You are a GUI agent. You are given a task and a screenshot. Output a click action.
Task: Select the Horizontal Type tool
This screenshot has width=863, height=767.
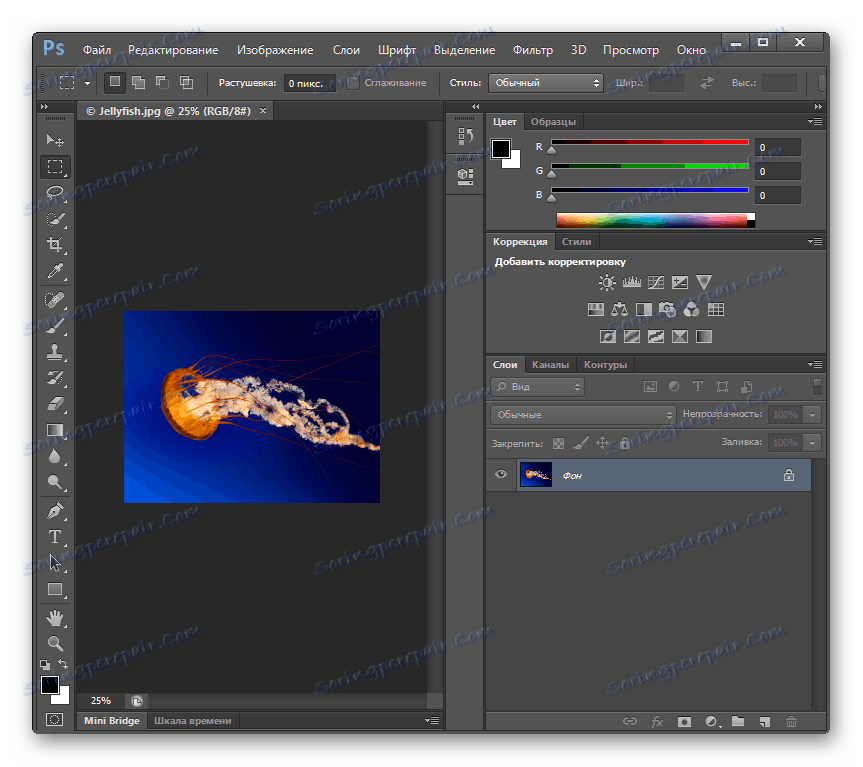point(55,536)
